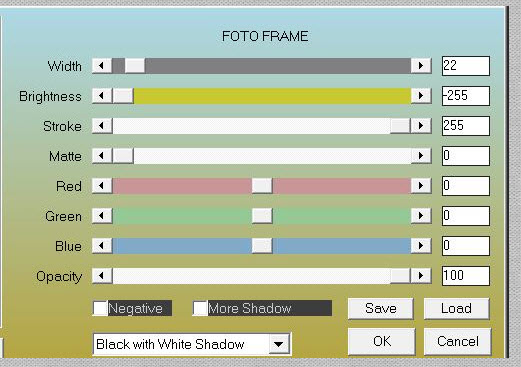Screen dimensions: 521x367
Task: Click the Red slider thumb
Action: [262, 186]
